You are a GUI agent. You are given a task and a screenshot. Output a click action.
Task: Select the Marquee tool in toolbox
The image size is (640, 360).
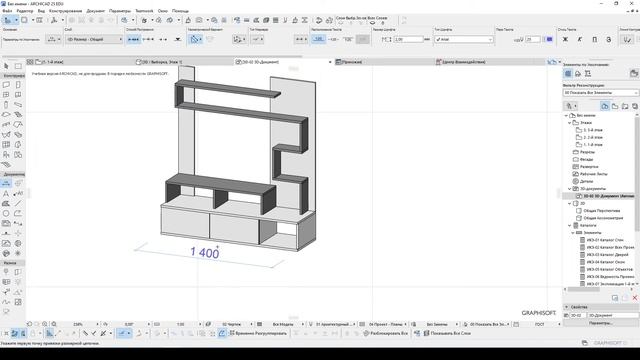[x=18, y=66]
